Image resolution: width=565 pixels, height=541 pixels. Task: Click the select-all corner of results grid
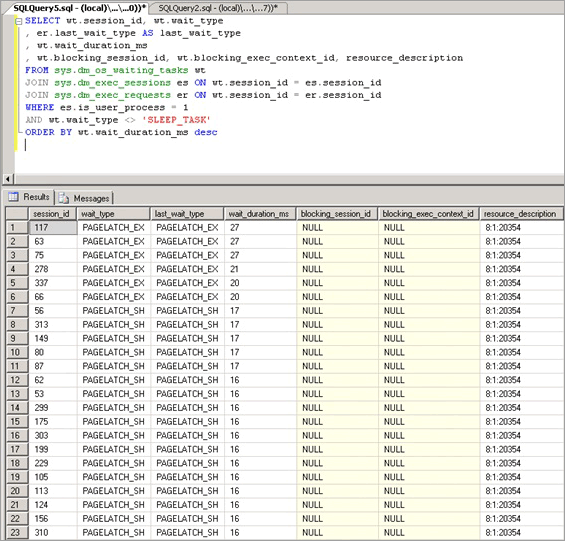(17, 214)
